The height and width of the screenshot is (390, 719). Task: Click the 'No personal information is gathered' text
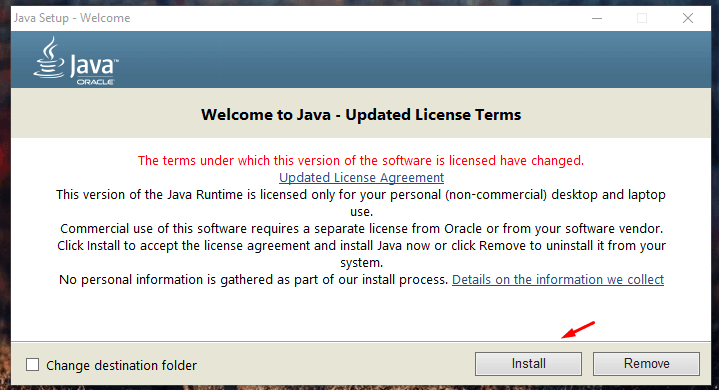click(x=254, y=280)
